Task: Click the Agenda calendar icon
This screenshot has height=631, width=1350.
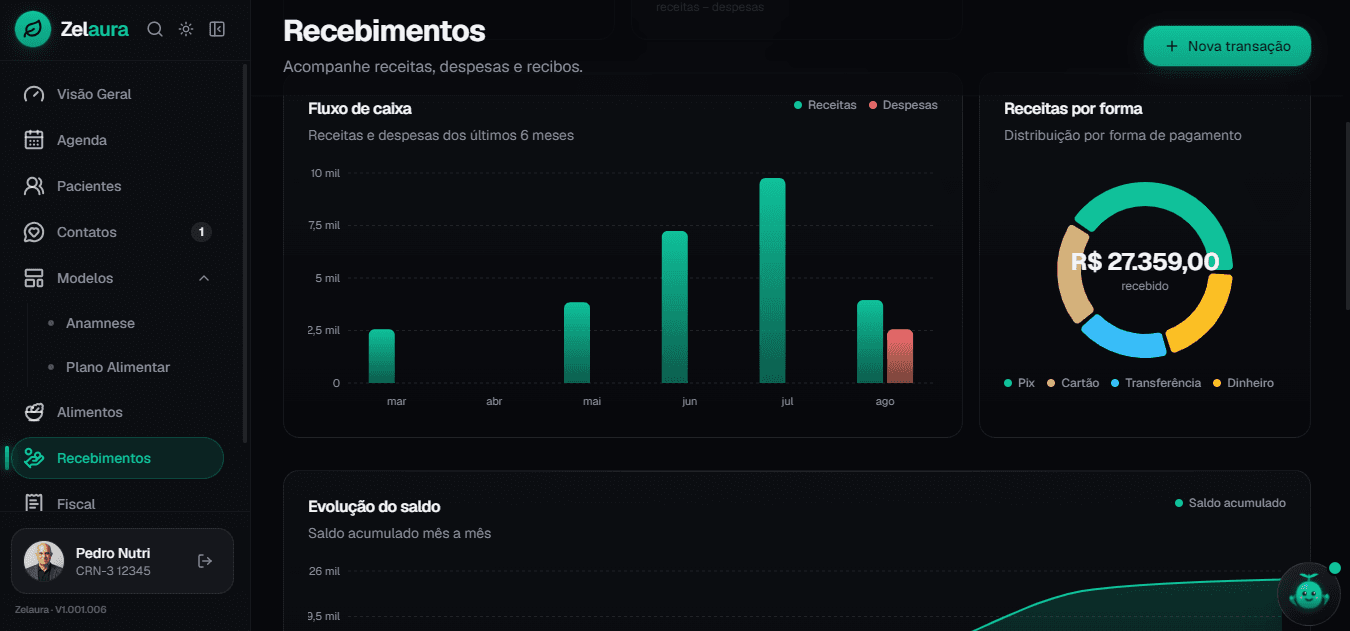Action: click(x=34, y=140)
